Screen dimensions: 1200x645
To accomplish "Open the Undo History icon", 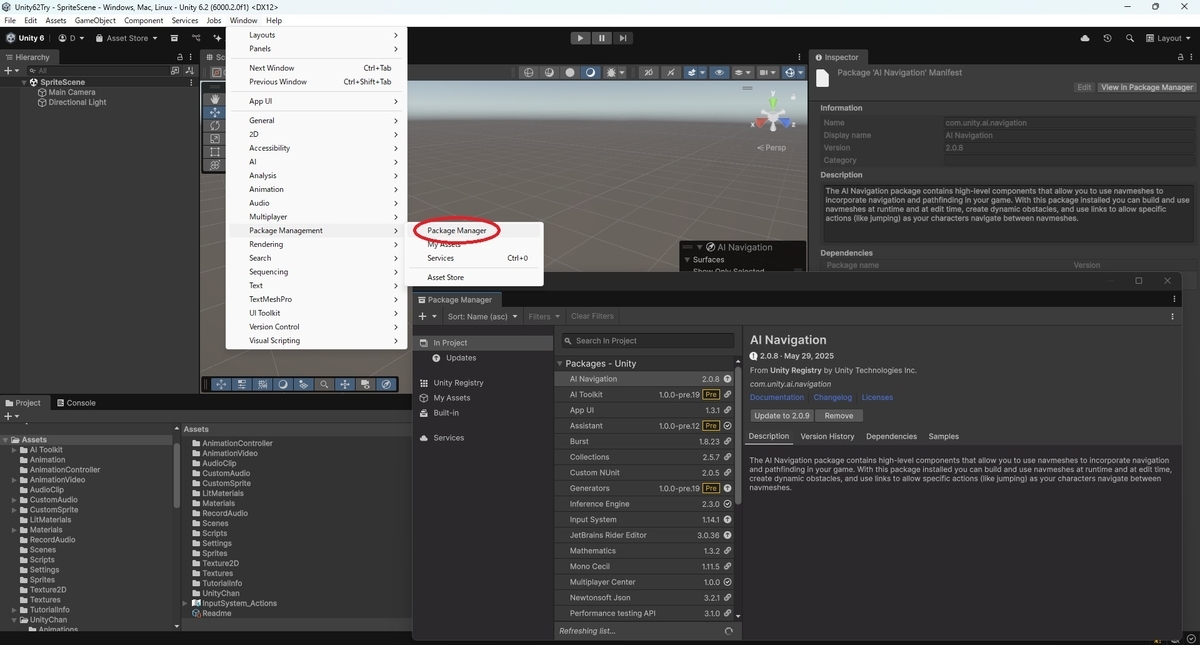I will point(1107,38).
